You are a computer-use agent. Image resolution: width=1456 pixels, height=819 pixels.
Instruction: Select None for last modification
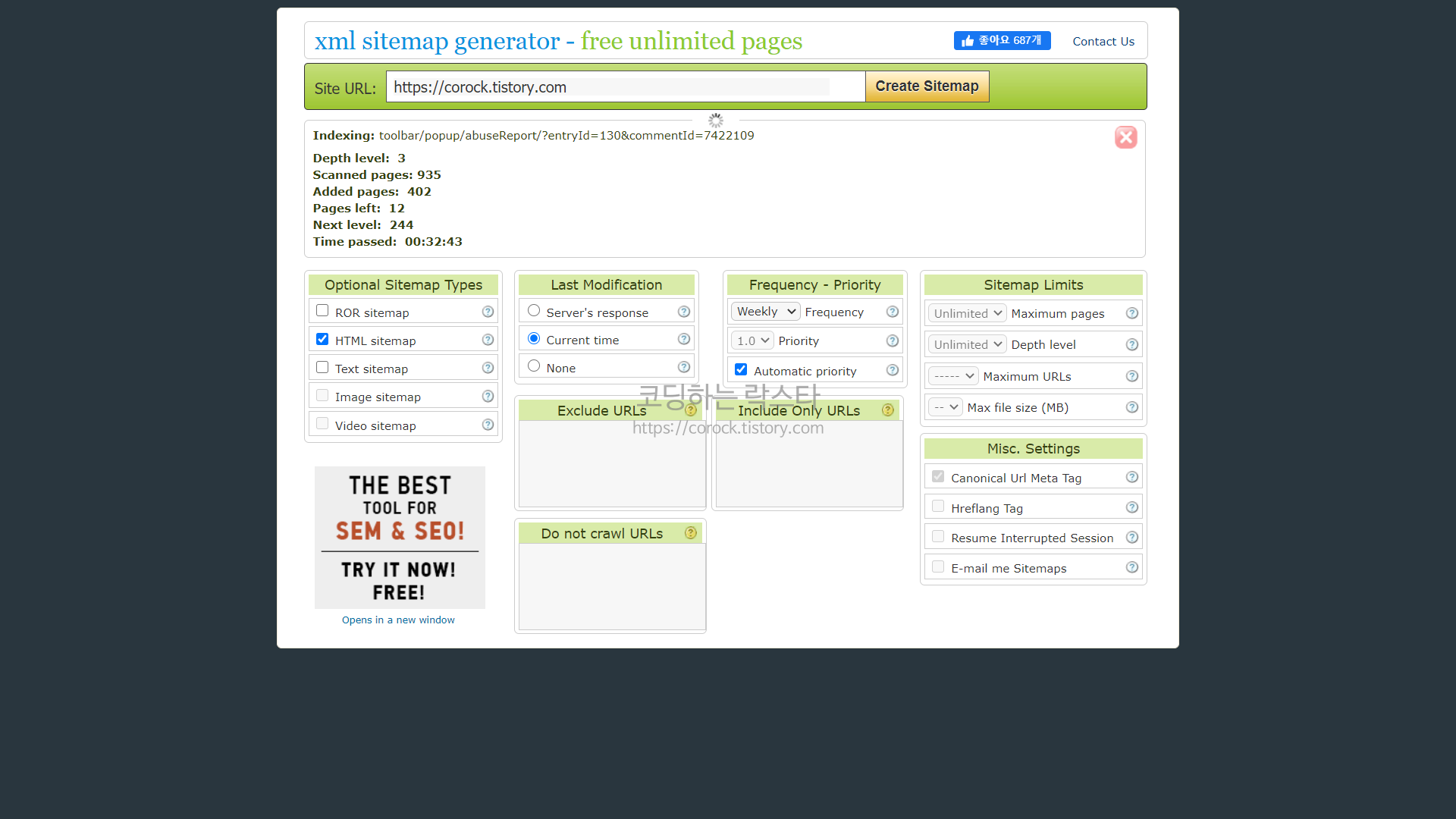[x=534, y=366]
